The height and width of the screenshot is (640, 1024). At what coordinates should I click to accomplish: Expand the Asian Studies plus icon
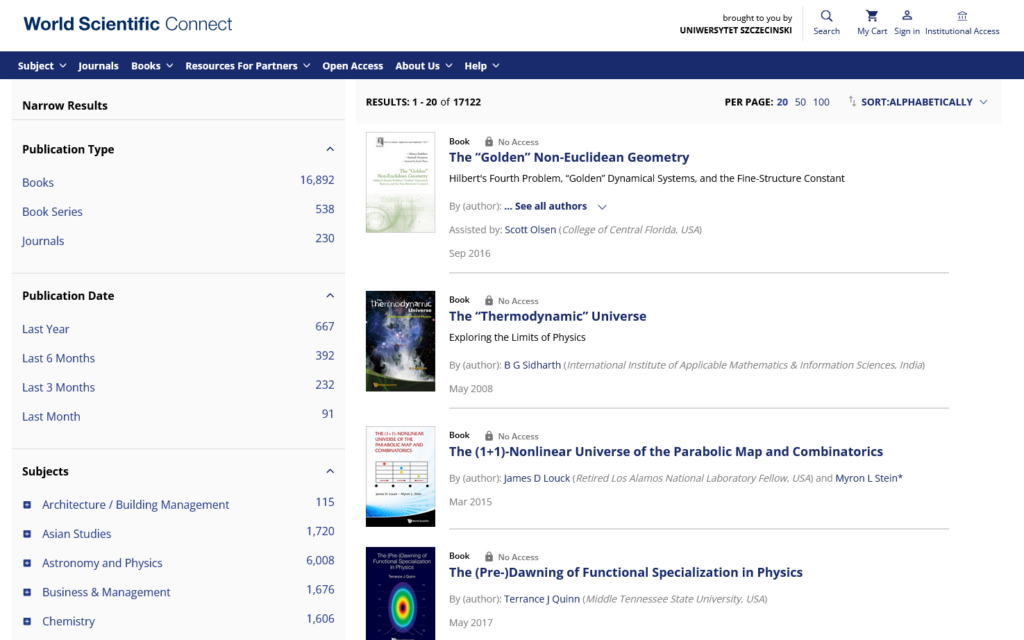point(27,534)
